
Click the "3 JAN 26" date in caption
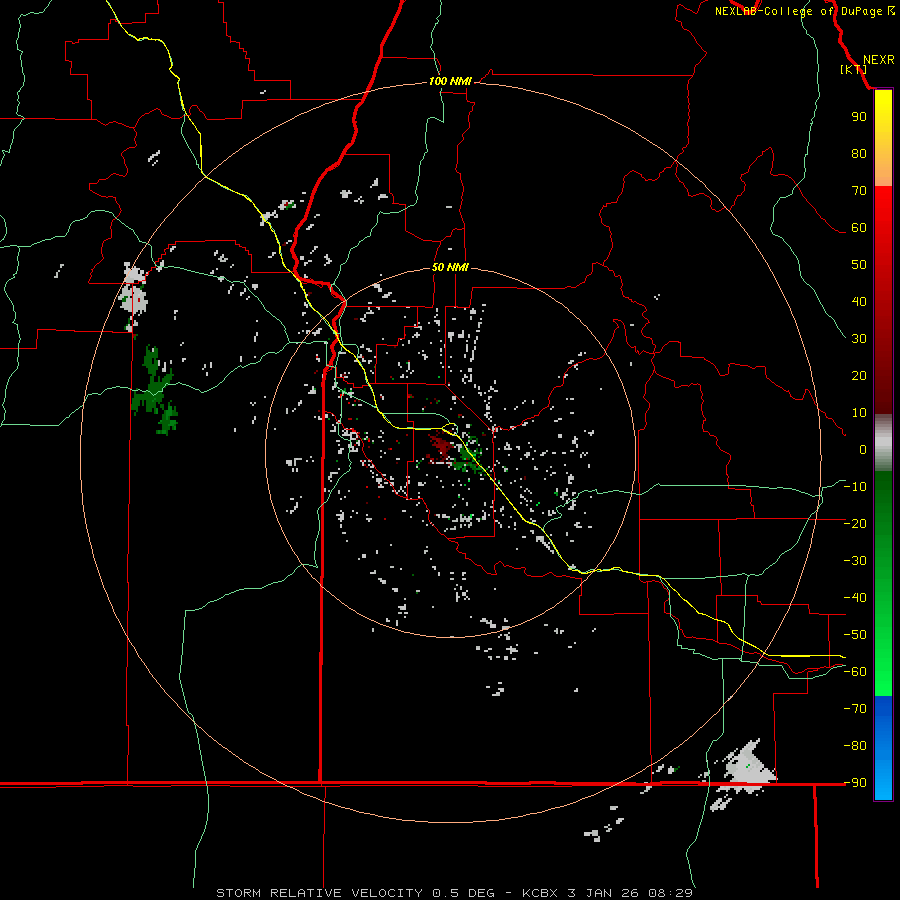click(x=603, y=893)
